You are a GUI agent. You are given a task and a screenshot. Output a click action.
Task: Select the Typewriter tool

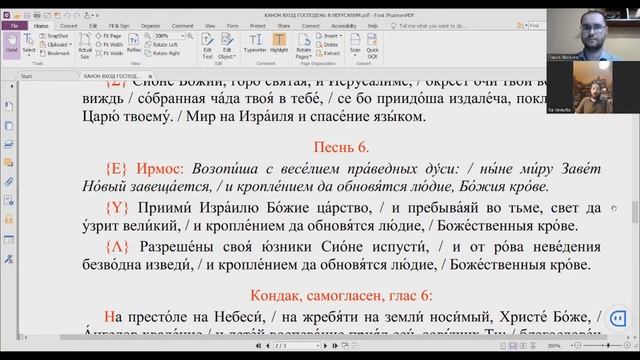[255, 43]
